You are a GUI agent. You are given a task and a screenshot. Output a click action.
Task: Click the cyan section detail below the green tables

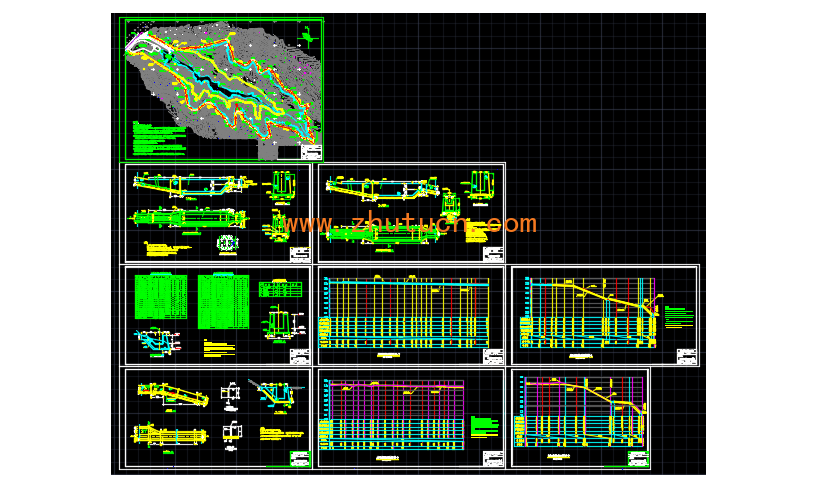click(x=154, y=341)
